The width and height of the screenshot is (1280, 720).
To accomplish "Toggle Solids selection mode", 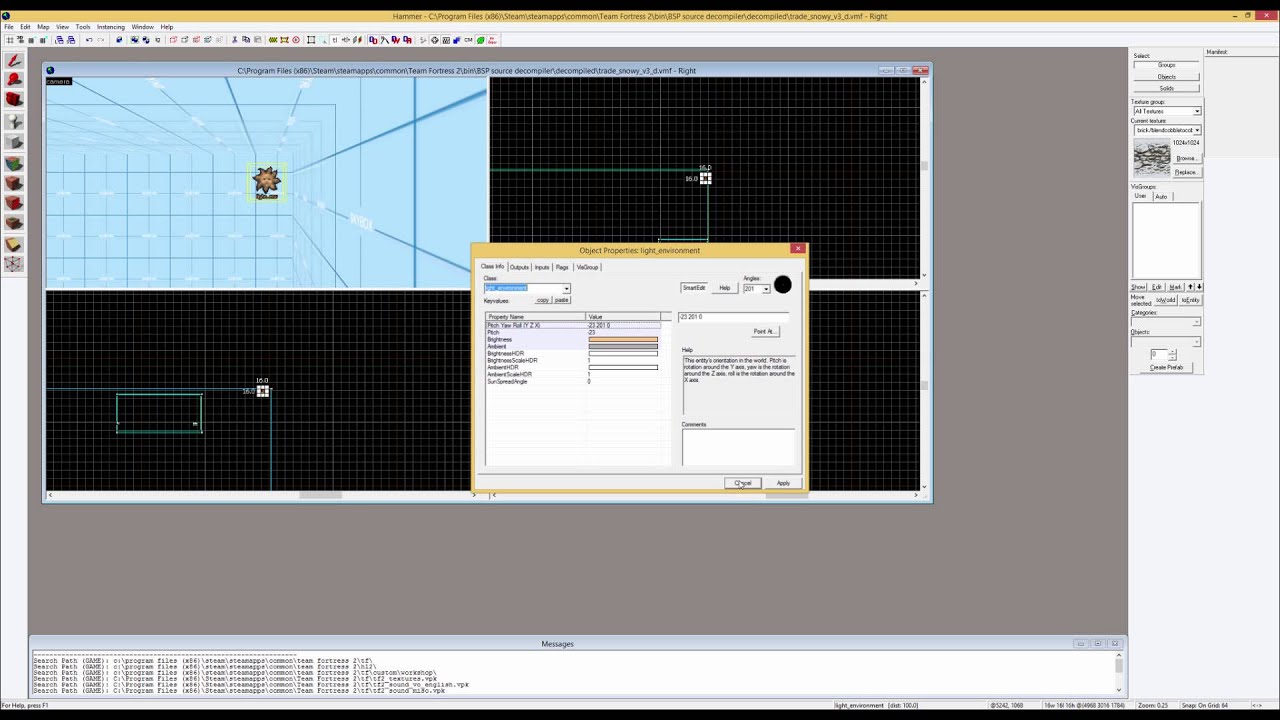I will coord(1166,88).
